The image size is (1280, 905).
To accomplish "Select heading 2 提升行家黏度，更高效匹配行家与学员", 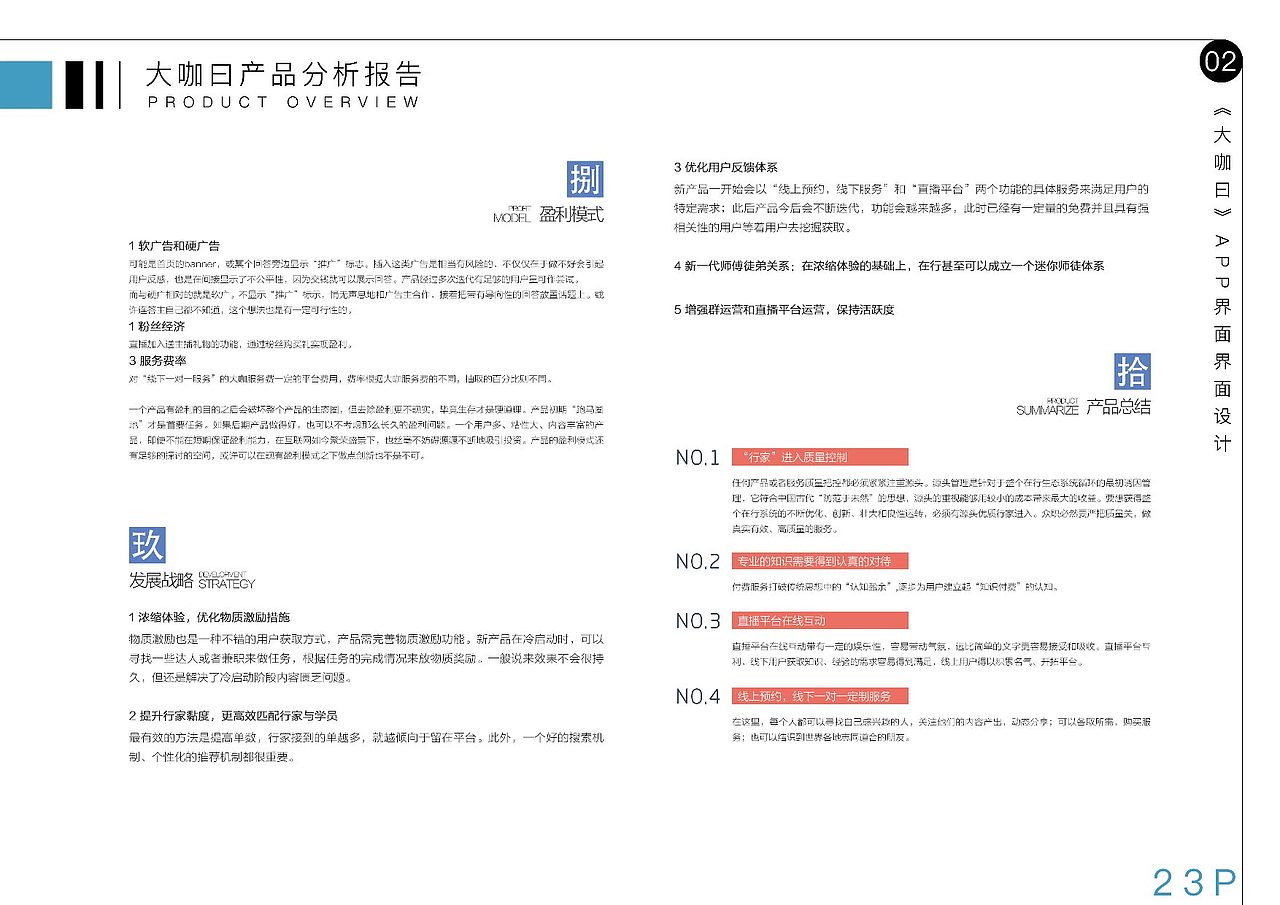I will coord(232,715).
